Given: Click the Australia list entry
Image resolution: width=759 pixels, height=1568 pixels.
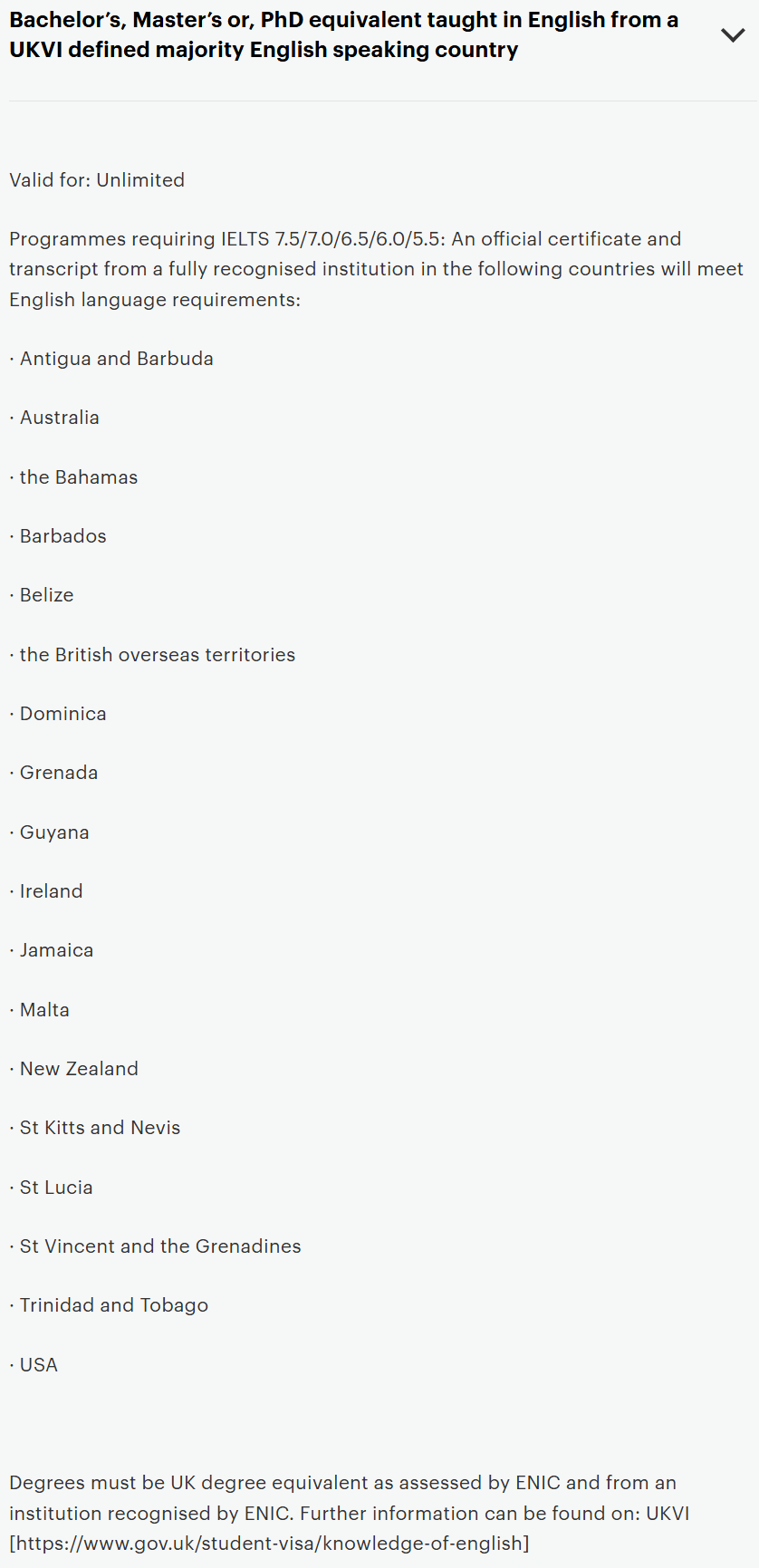Looking at the screenshot, I should 60,418.
